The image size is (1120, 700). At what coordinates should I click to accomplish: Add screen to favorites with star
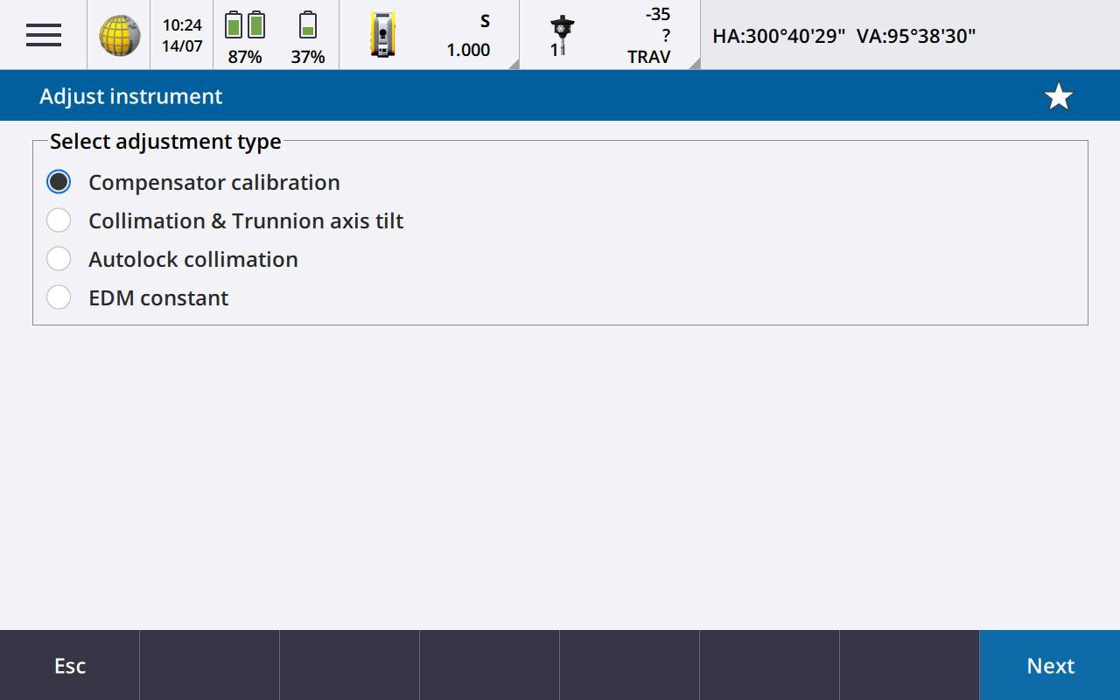click(1058, 96)
